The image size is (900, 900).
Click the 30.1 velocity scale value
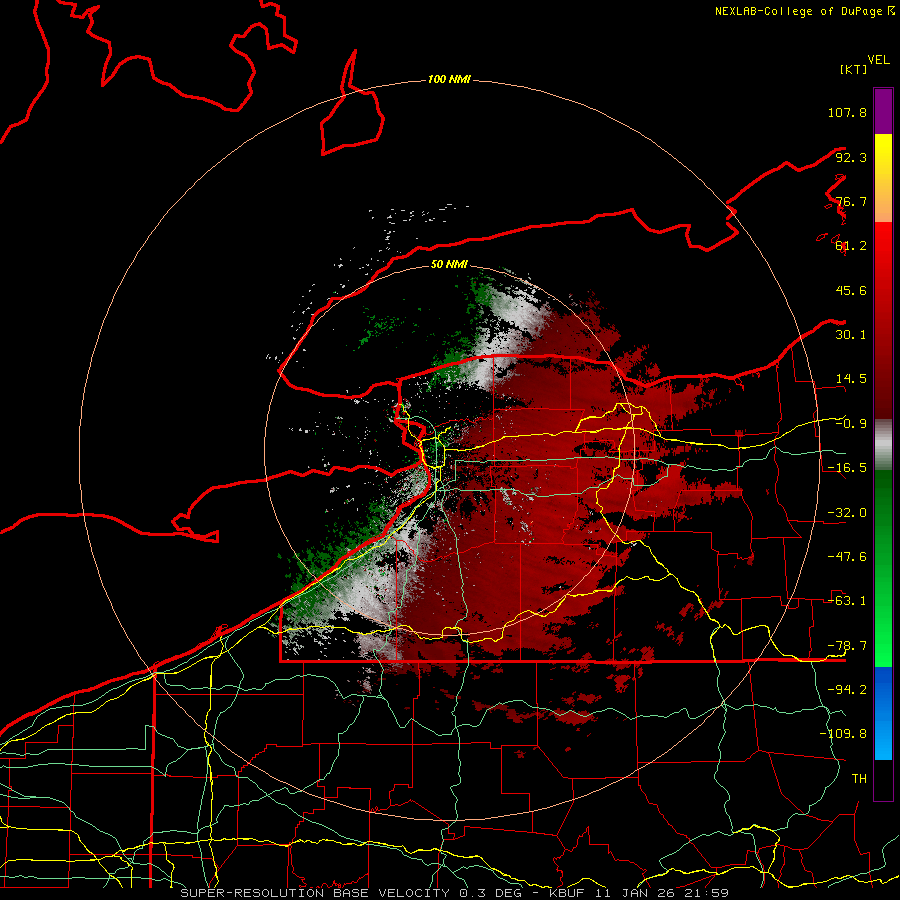[x=851, y=335]
